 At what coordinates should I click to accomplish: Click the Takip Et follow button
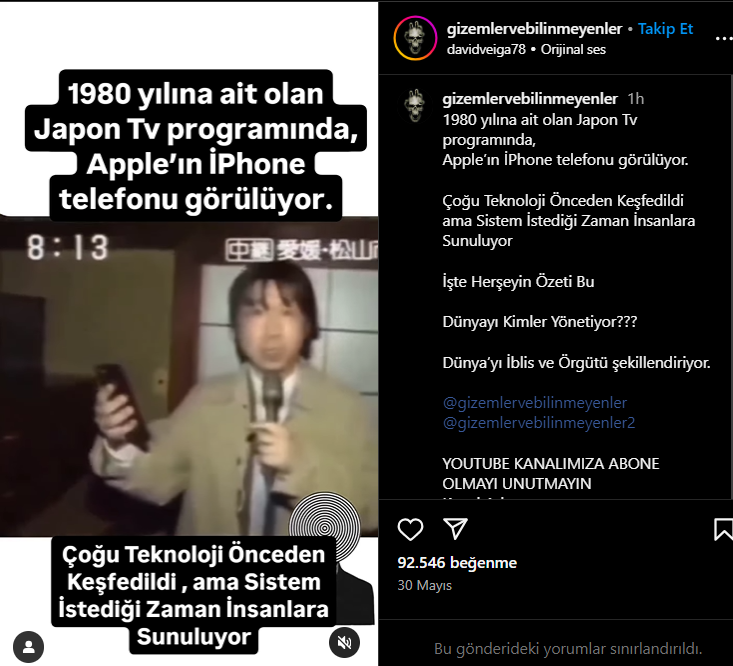pos(665,29)
